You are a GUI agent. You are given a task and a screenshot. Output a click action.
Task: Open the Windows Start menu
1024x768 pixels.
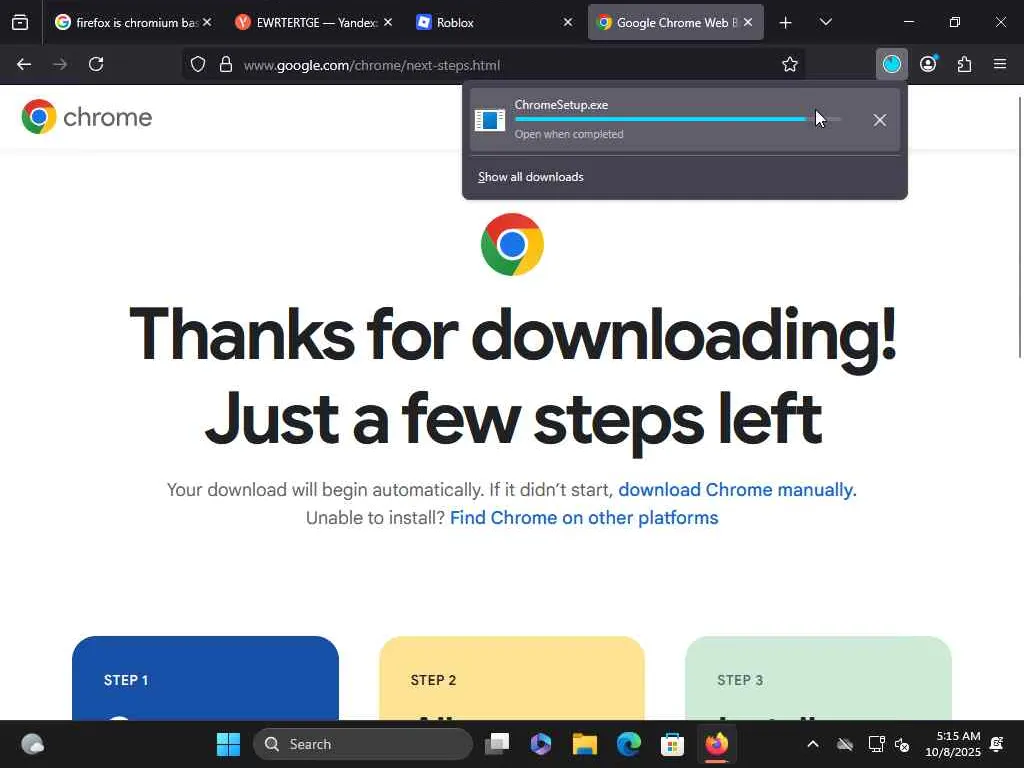click(x=228, y=744)
